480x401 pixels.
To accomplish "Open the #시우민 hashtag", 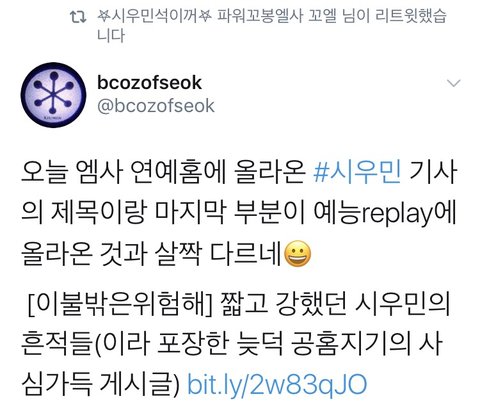I will pos(357,172).
